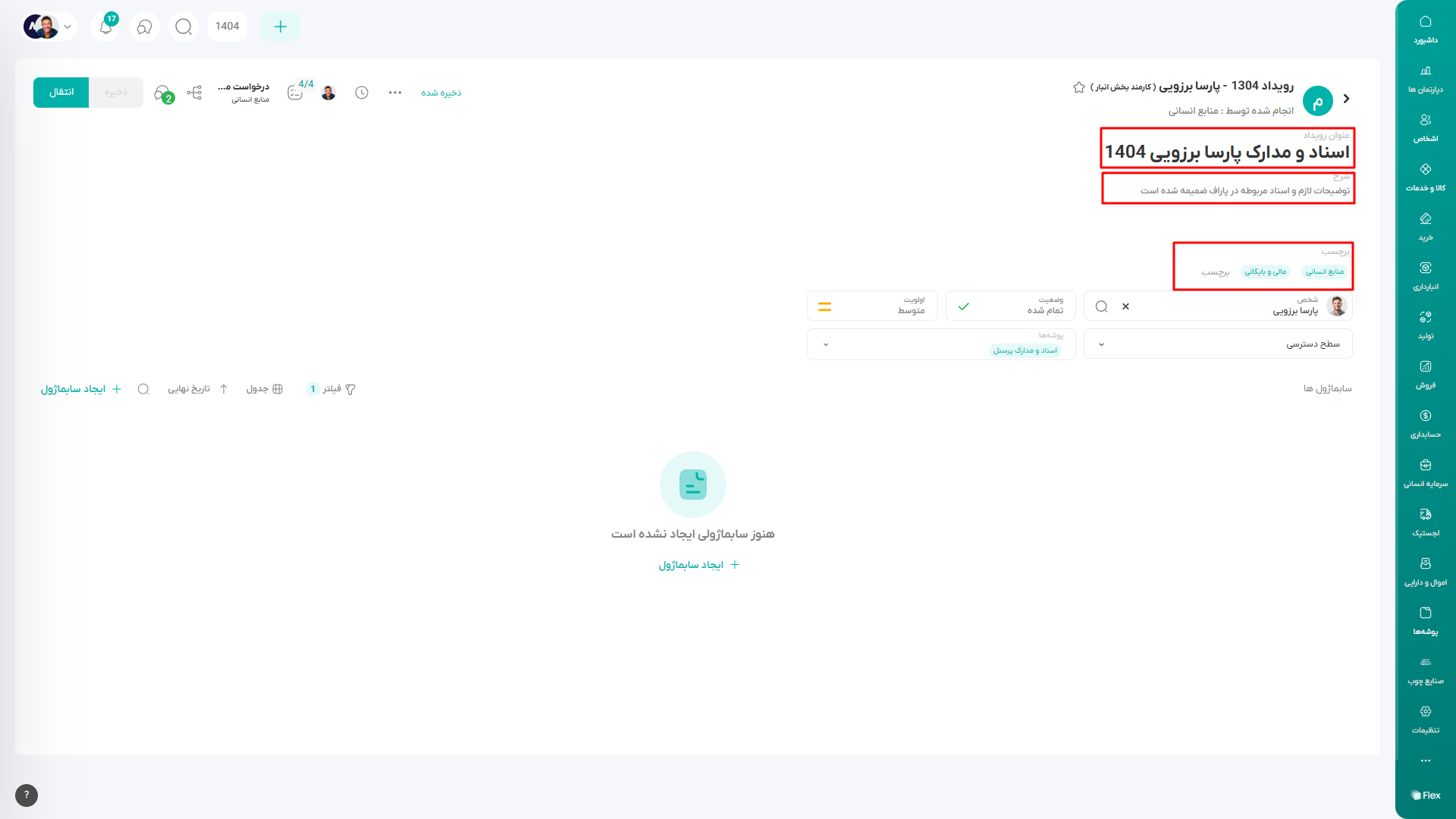Viewport: 1456px width, 819px height.
Task: Star this event as favorite
Action: (x=1078, y=87)
